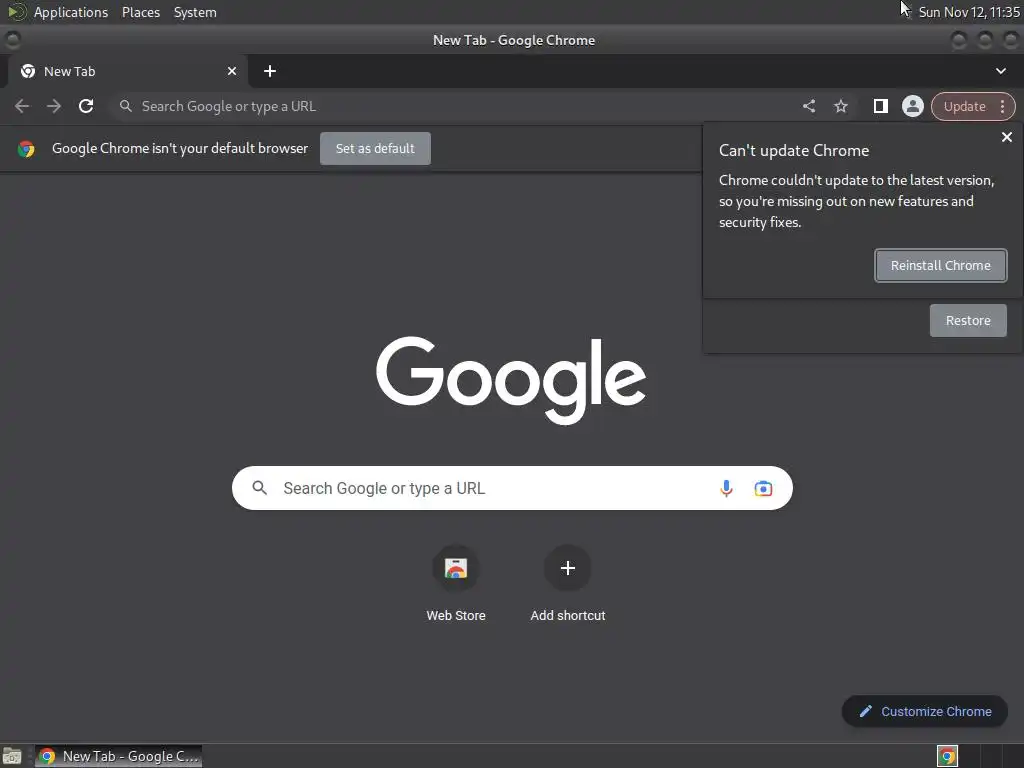Dismiss the Can't update Chrome popup
Image resolution: width=1024 pixels, height=768 pixels.
[1006, 137]
